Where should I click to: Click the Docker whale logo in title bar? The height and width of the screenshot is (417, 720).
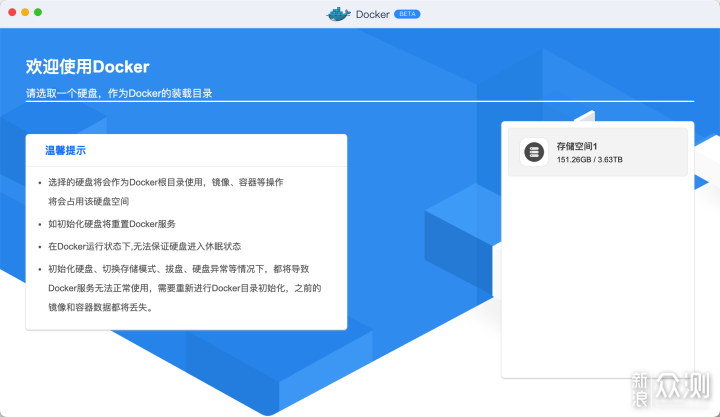(338, 14)
